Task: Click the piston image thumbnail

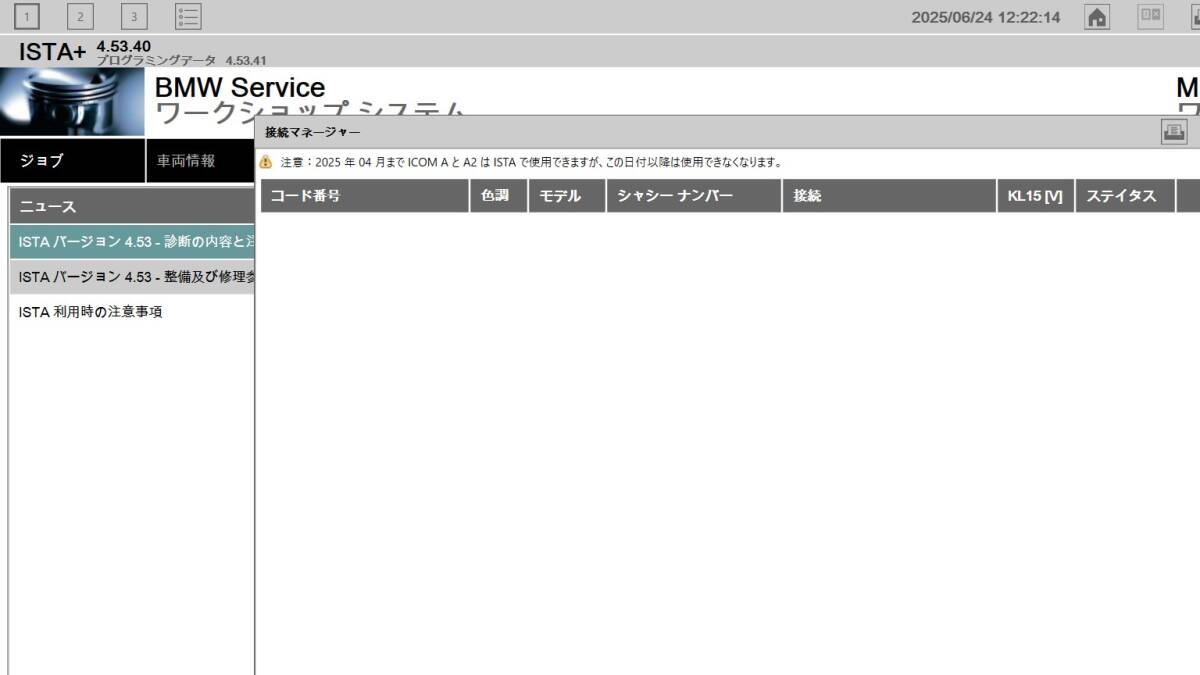Action: coord(72,102)
